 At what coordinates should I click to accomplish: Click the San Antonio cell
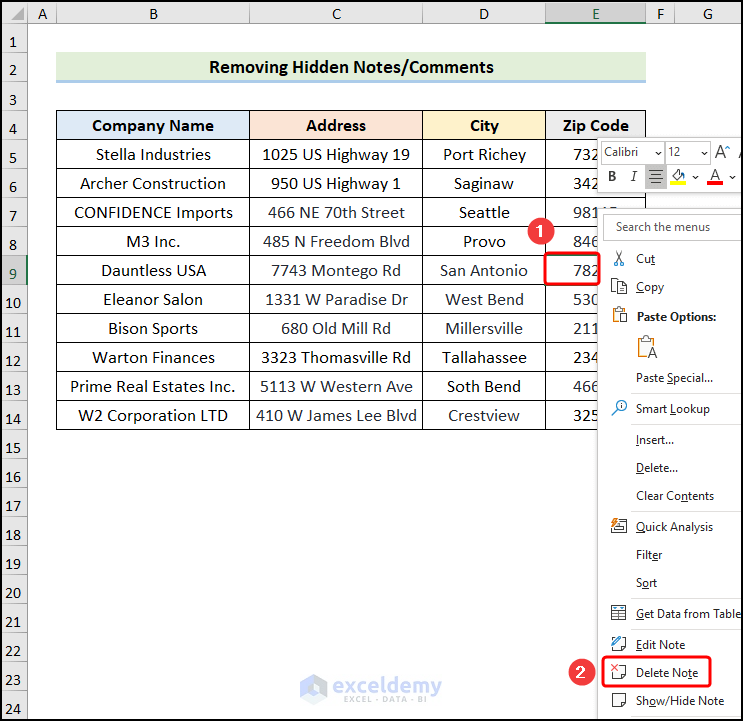pyautogui.click(x=484, y=270)
